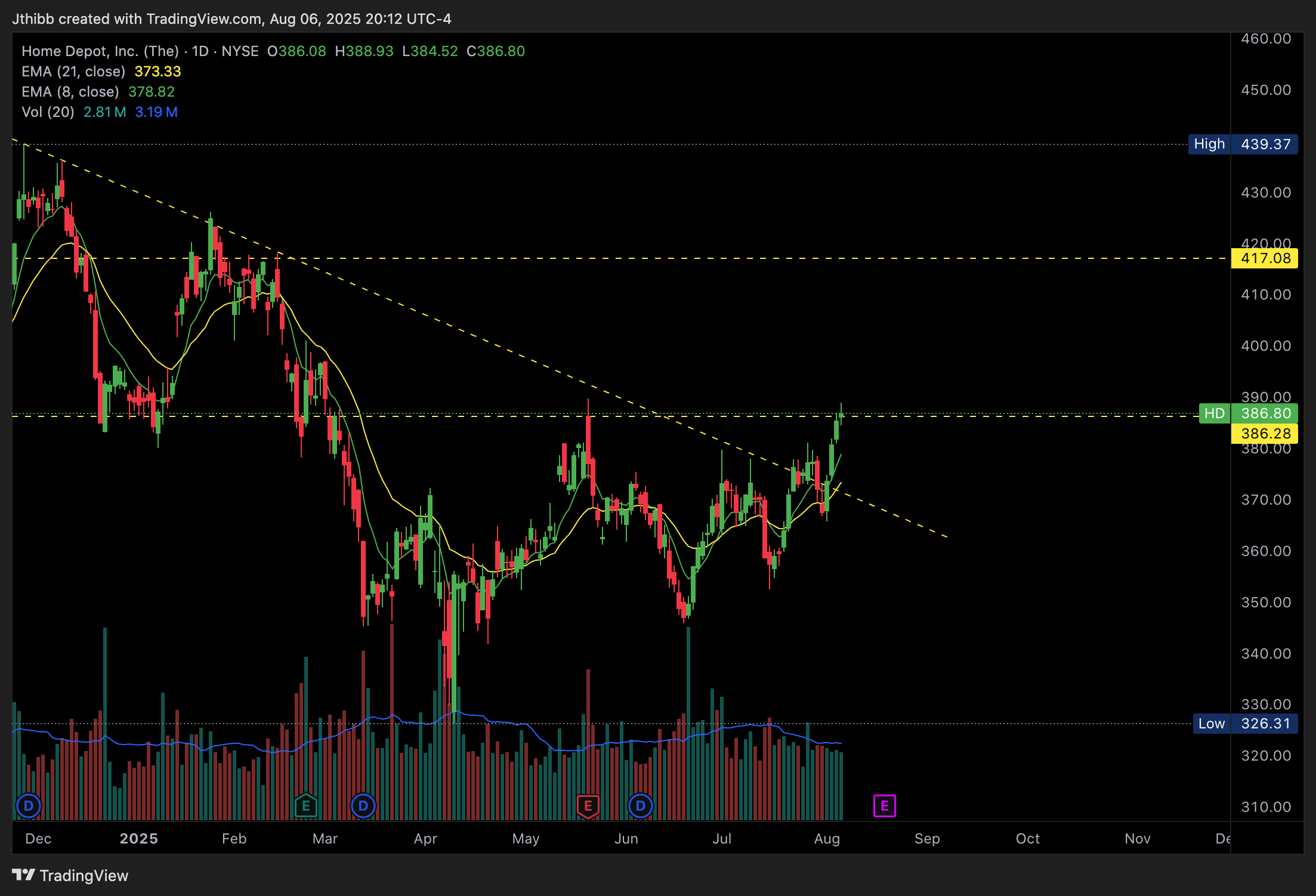
Task: Click the June dividend D marker
Action: point(640,807)
